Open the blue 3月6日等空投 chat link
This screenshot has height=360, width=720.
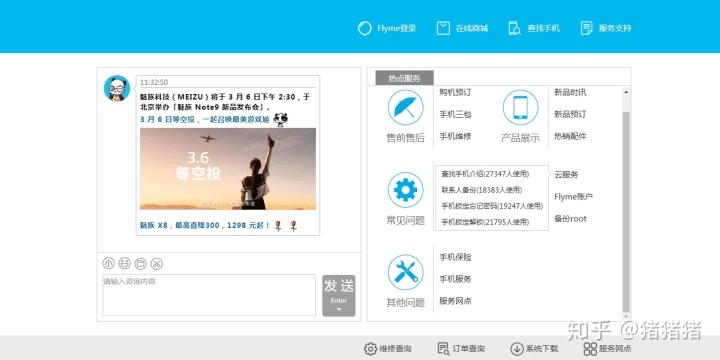(x=204, y=119)
